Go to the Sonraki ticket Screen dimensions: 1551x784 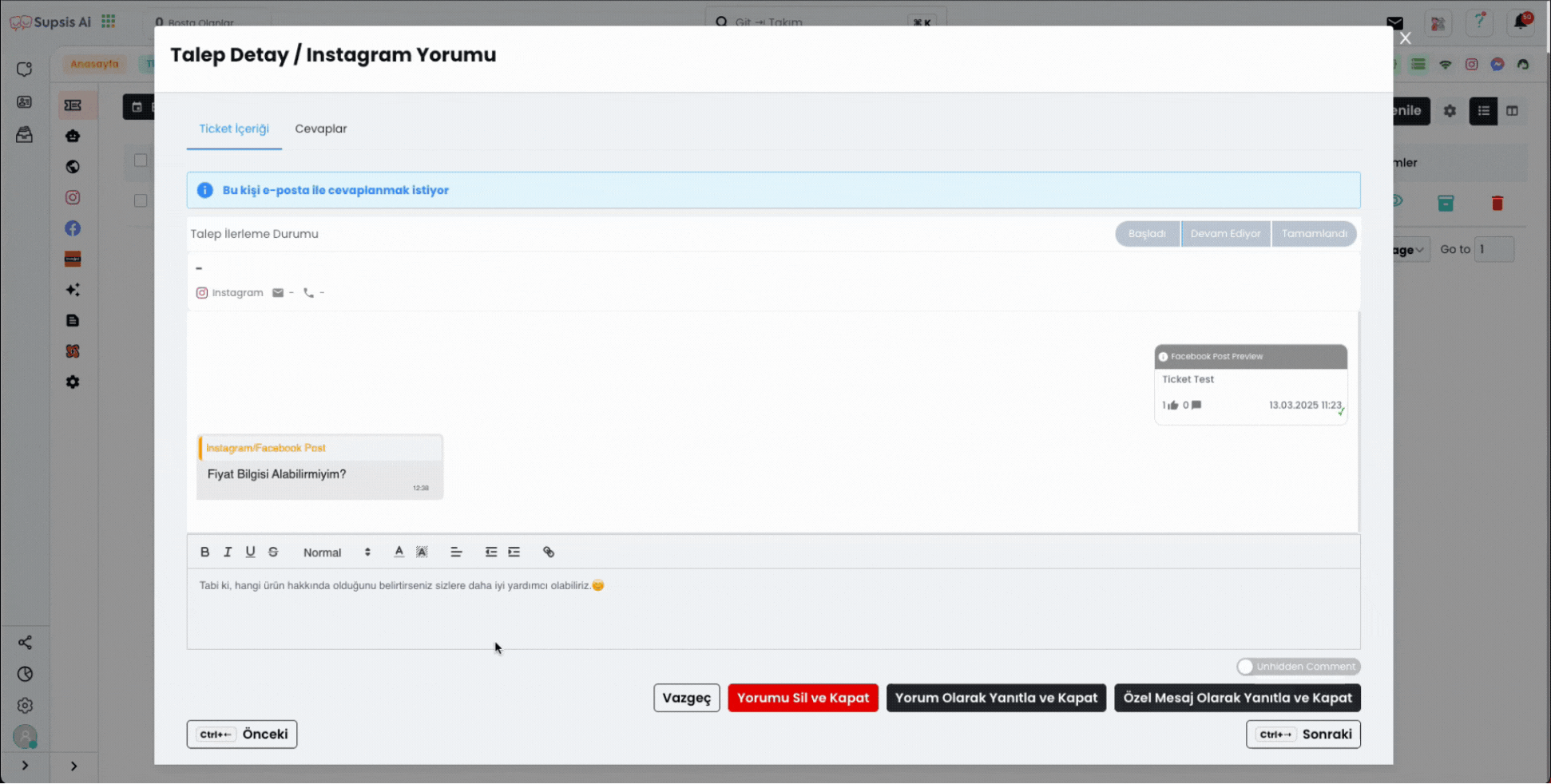(1303, 735)
